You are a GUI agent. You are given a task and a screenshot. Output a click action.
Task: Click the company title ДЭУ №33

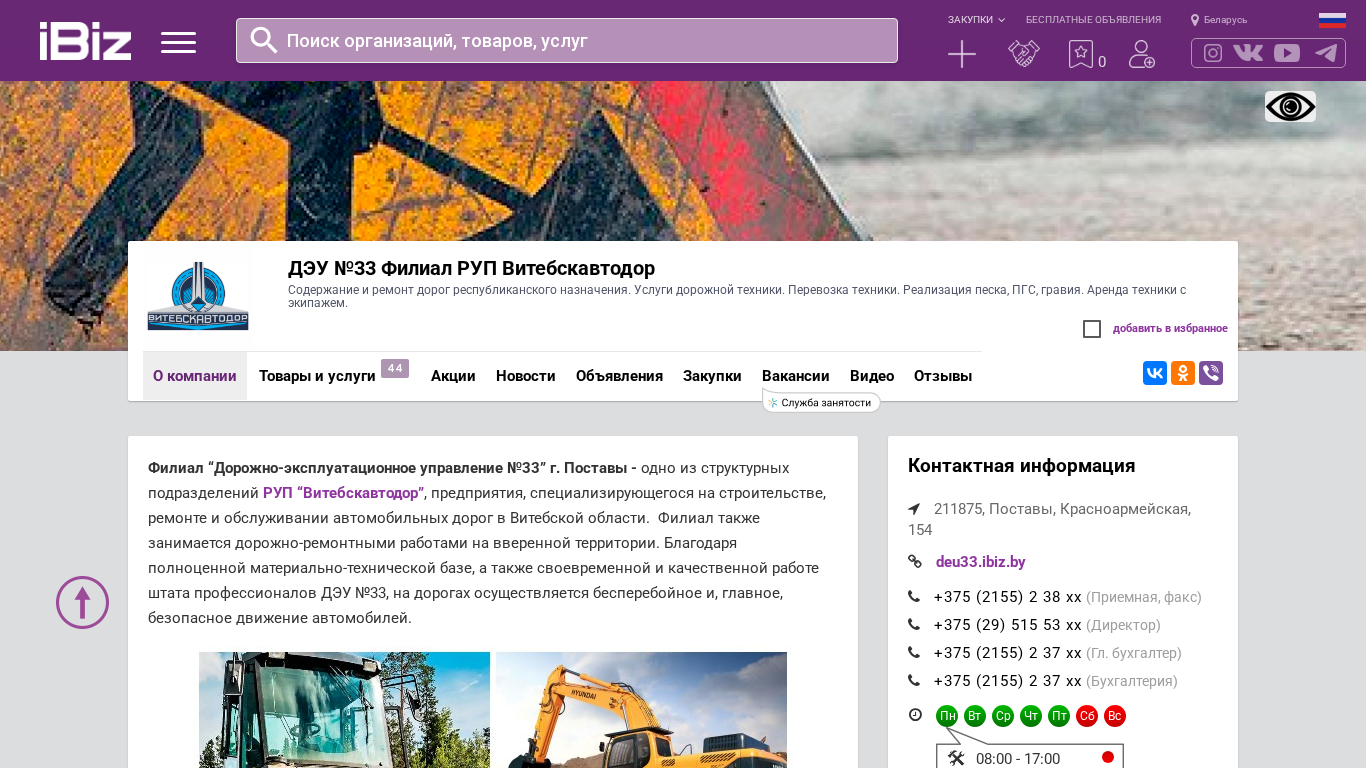click(x=471, y=268)
